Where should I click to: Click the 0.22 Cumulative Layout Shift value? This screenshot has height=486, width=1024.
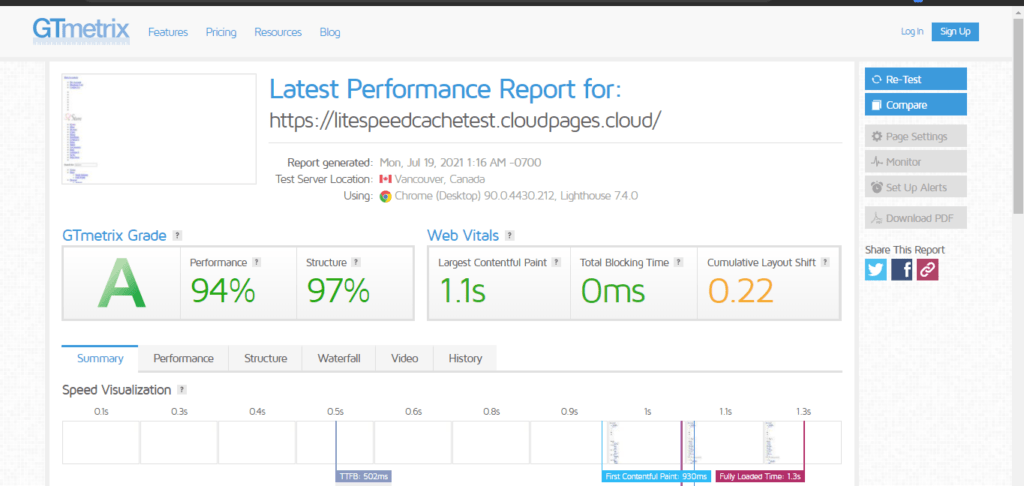[741, 291]
